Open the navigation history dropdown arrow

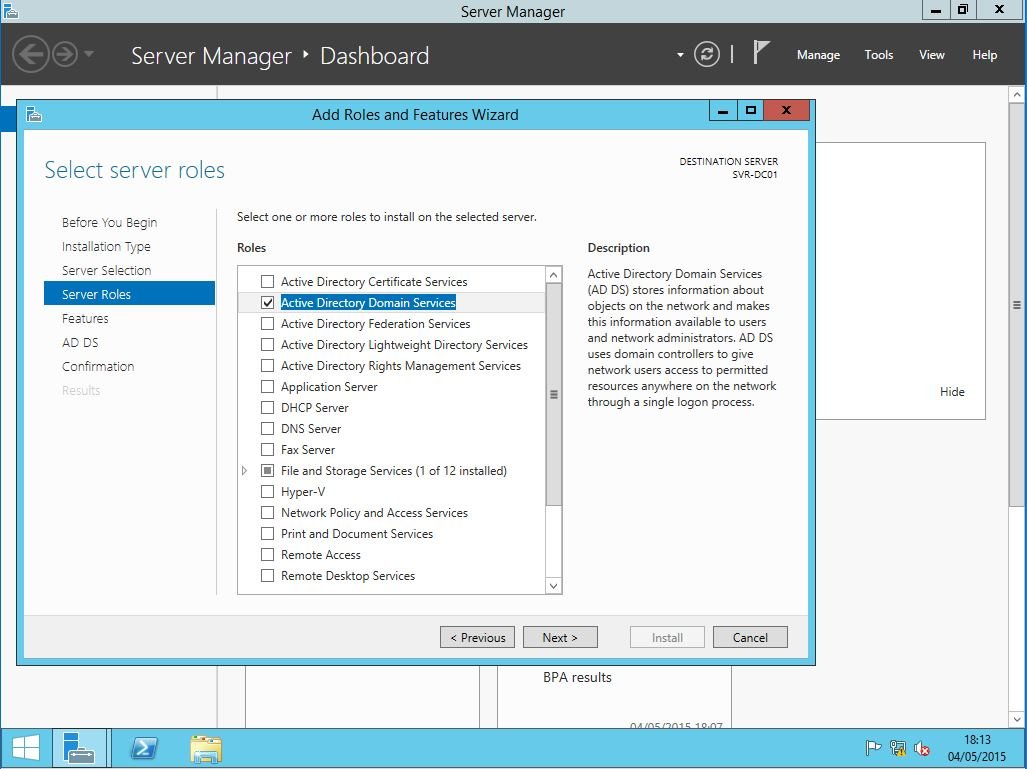click(x=89, y=54)
